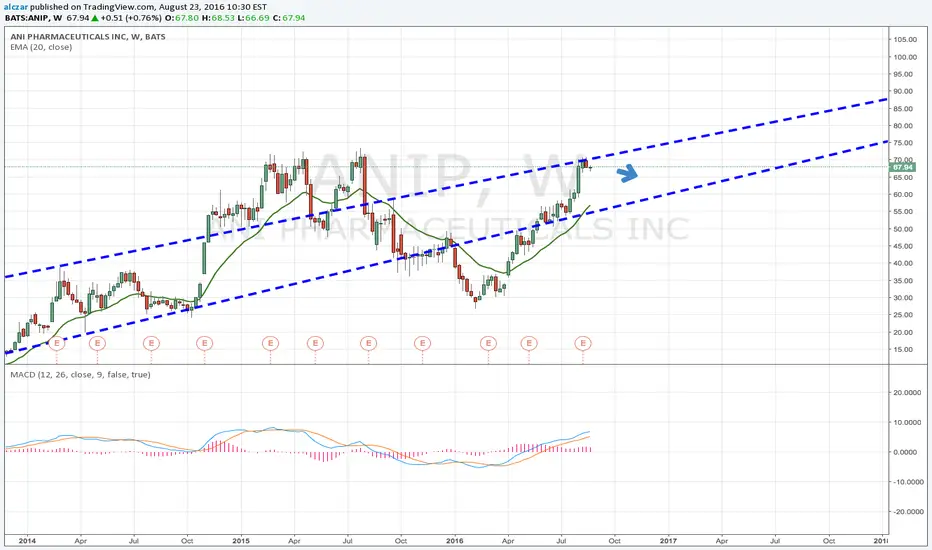This screenshot has width=932, height=550.
Task: Open the alczar author link
Action: tap(15, 7)
